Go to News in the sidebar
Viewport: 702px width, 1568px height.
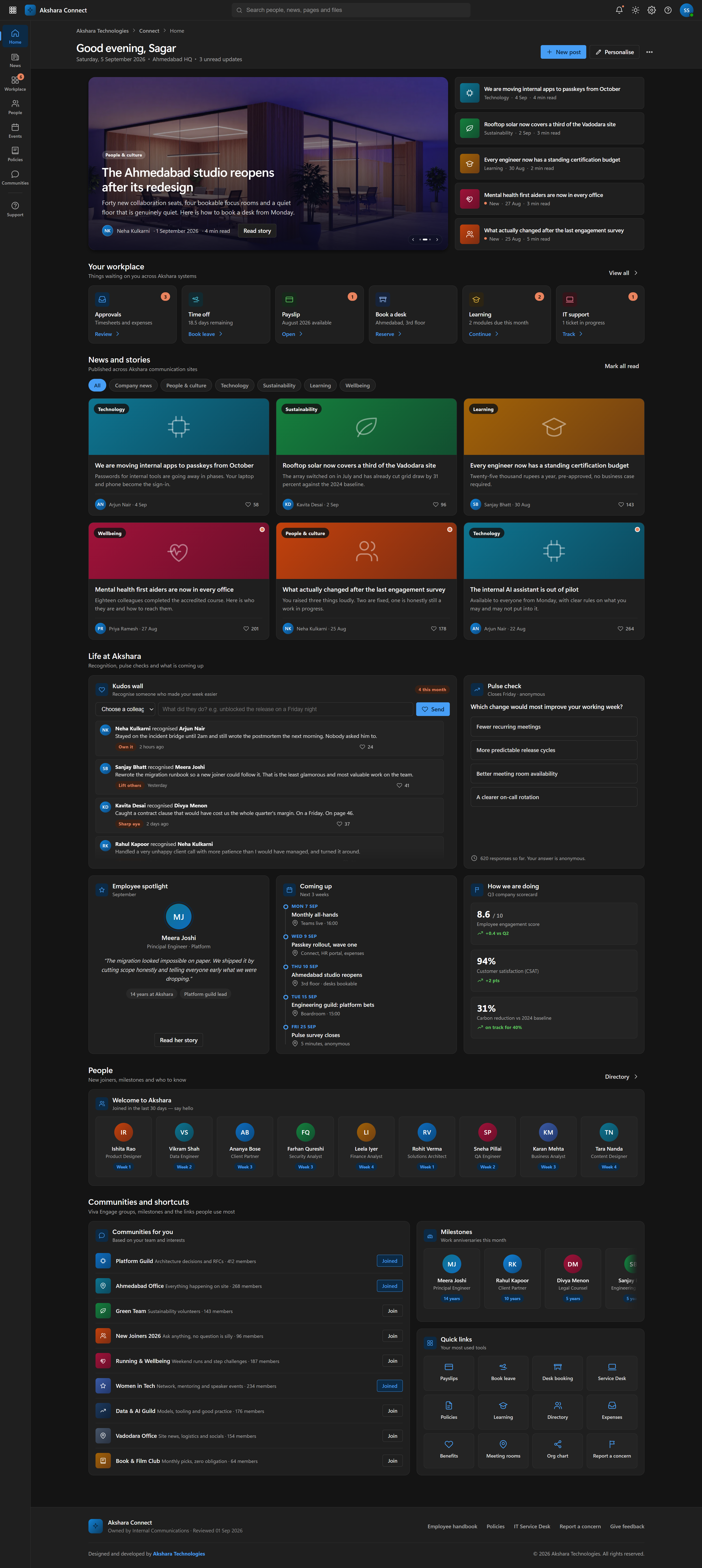tap(15, 60)
